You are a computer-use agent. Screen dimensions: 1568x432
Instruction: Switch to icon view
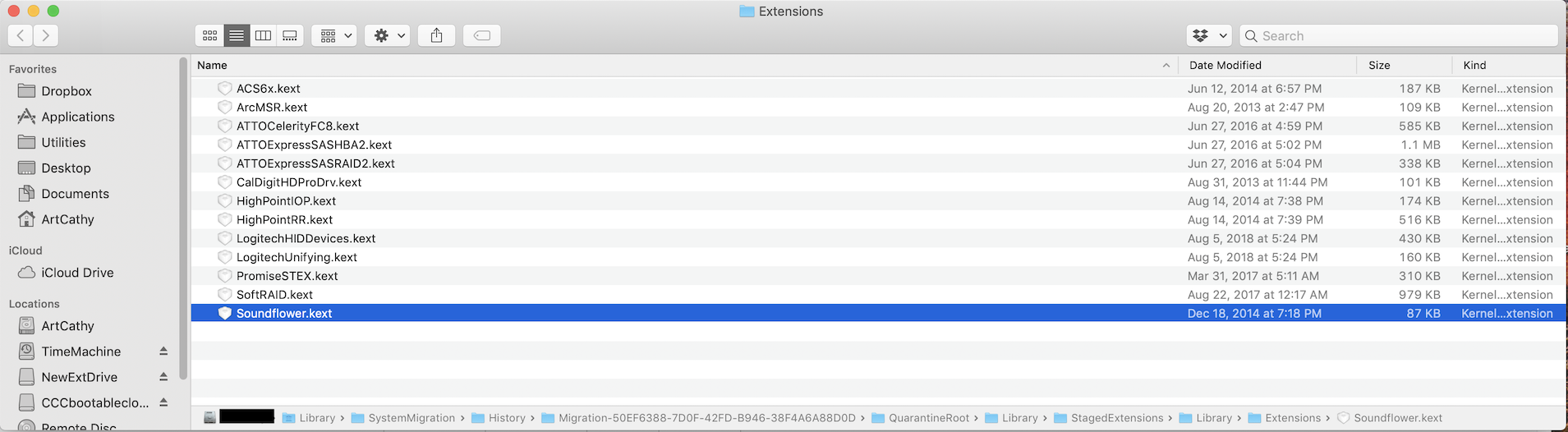(210, 35)
